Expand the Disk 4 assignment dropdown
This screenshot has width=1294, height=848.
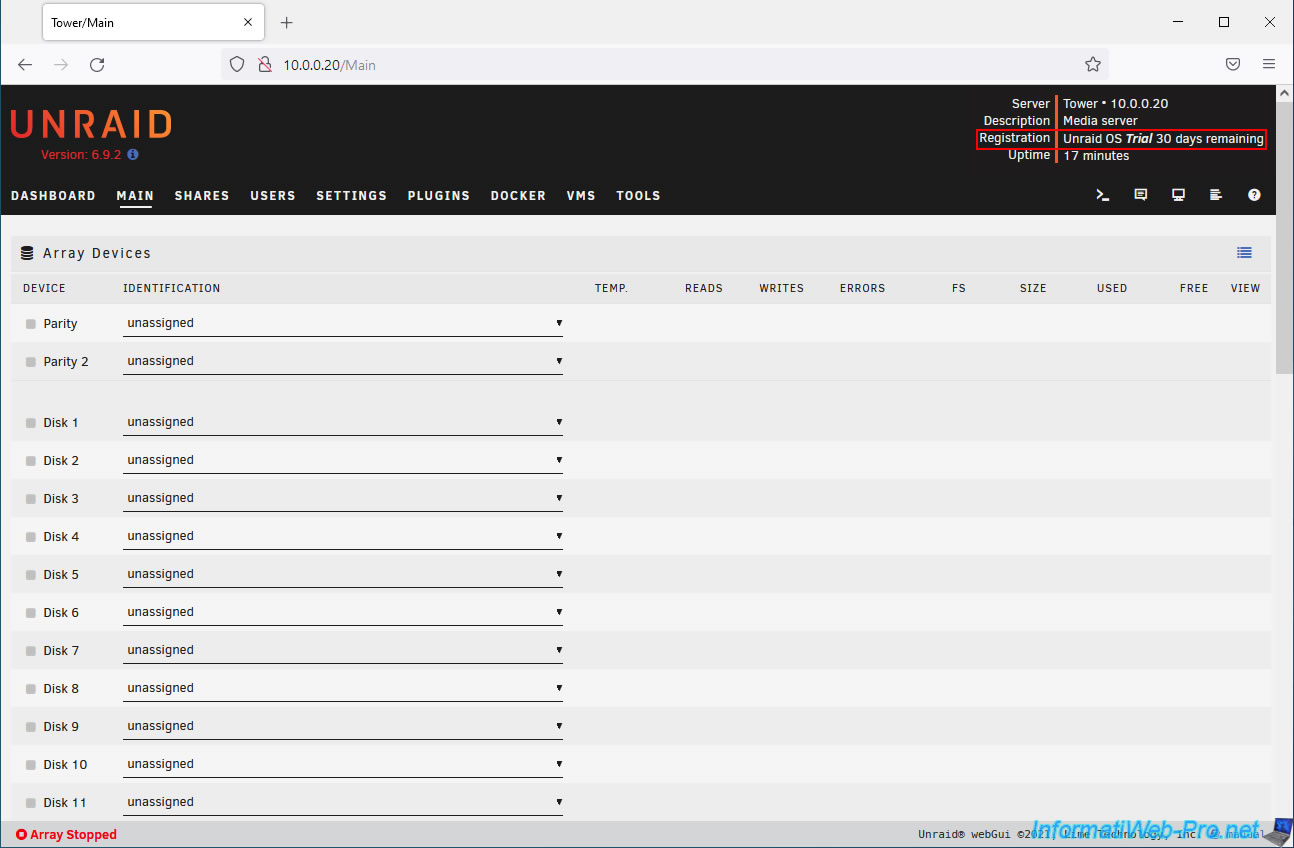pyautogui.click(x=342, y=536)
